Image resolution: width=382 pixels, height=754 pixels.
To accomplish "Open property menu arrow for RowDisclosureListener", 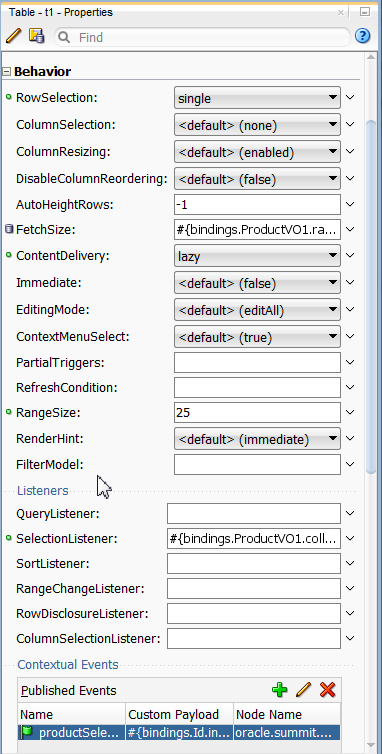I will pyautogui.click(x=350, y=613).
